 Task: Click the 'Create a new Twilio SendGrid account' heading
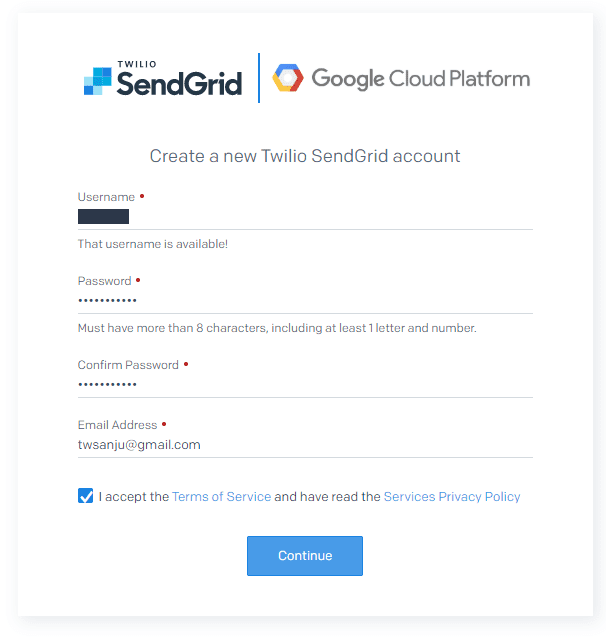pyautogui.click(x=305, y=156)
